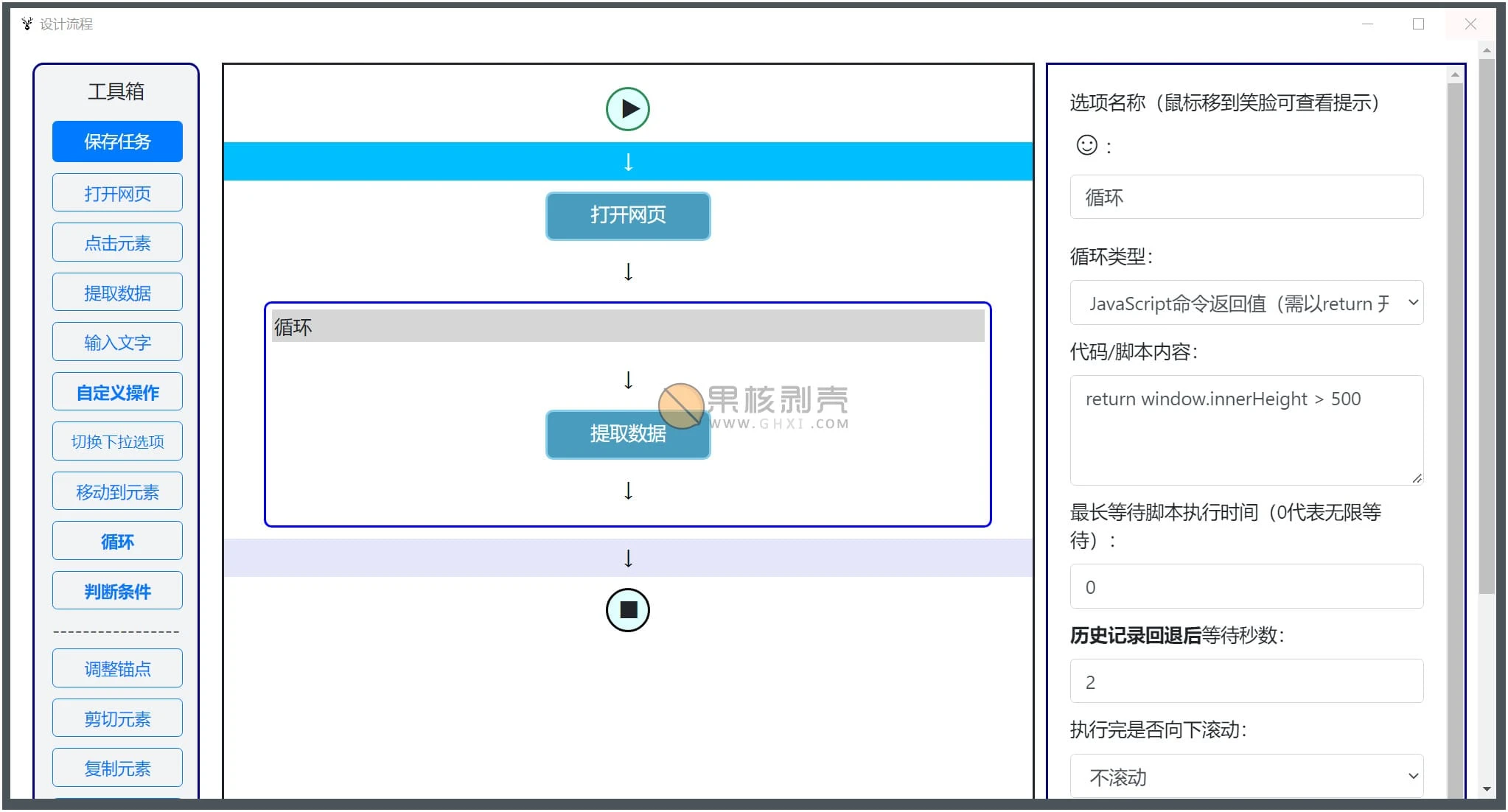
Task: Select the 切换下拉选项 tool from toolbox
Action: [x=118, y=441]
